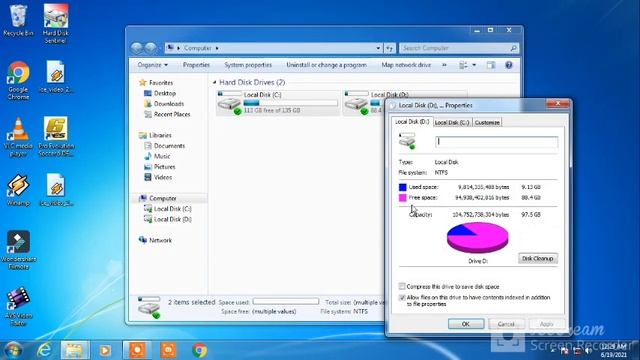
Task: Show more toolbar commands chevron
Action: click(x=444, y=65)
